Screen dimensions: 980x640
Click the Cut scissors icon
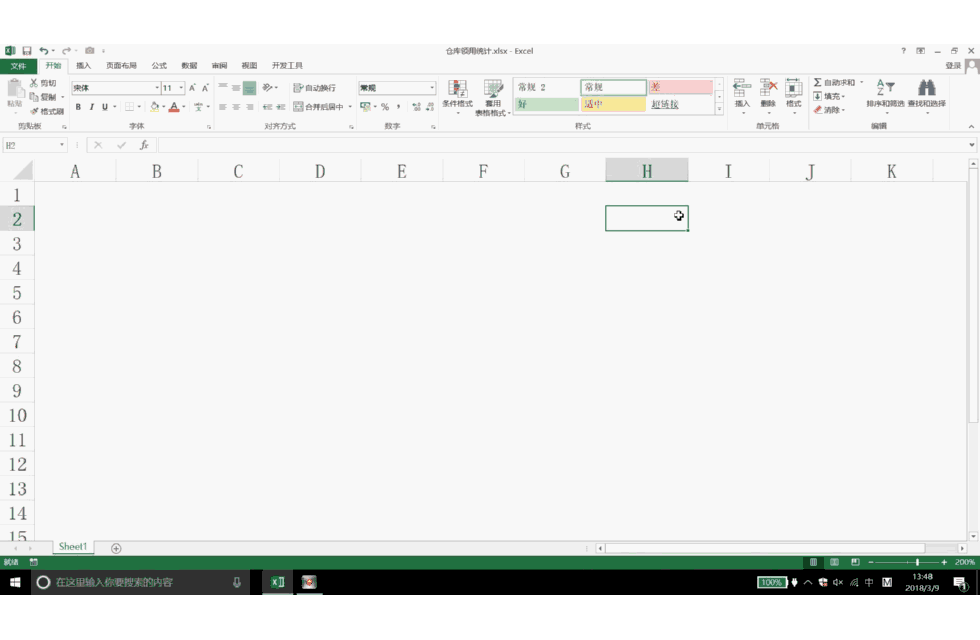click(34, 82)
